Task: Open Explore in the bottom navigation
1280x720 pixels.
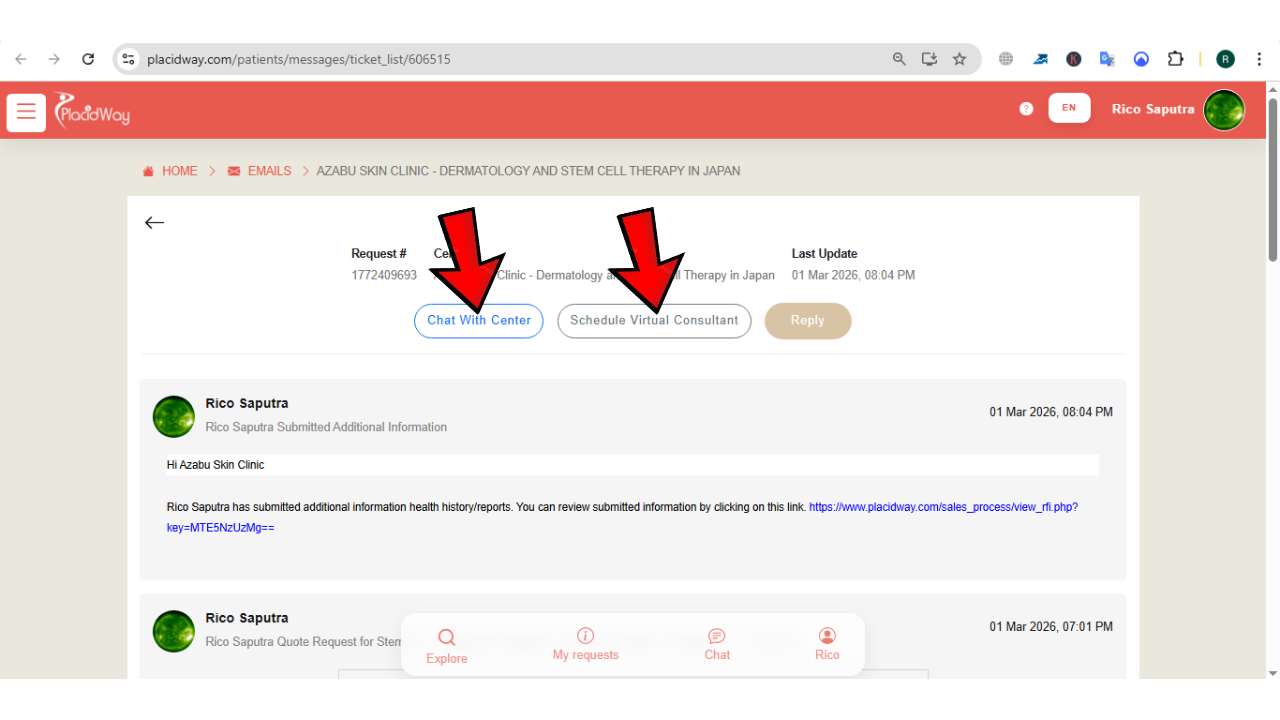Action: 446,646
